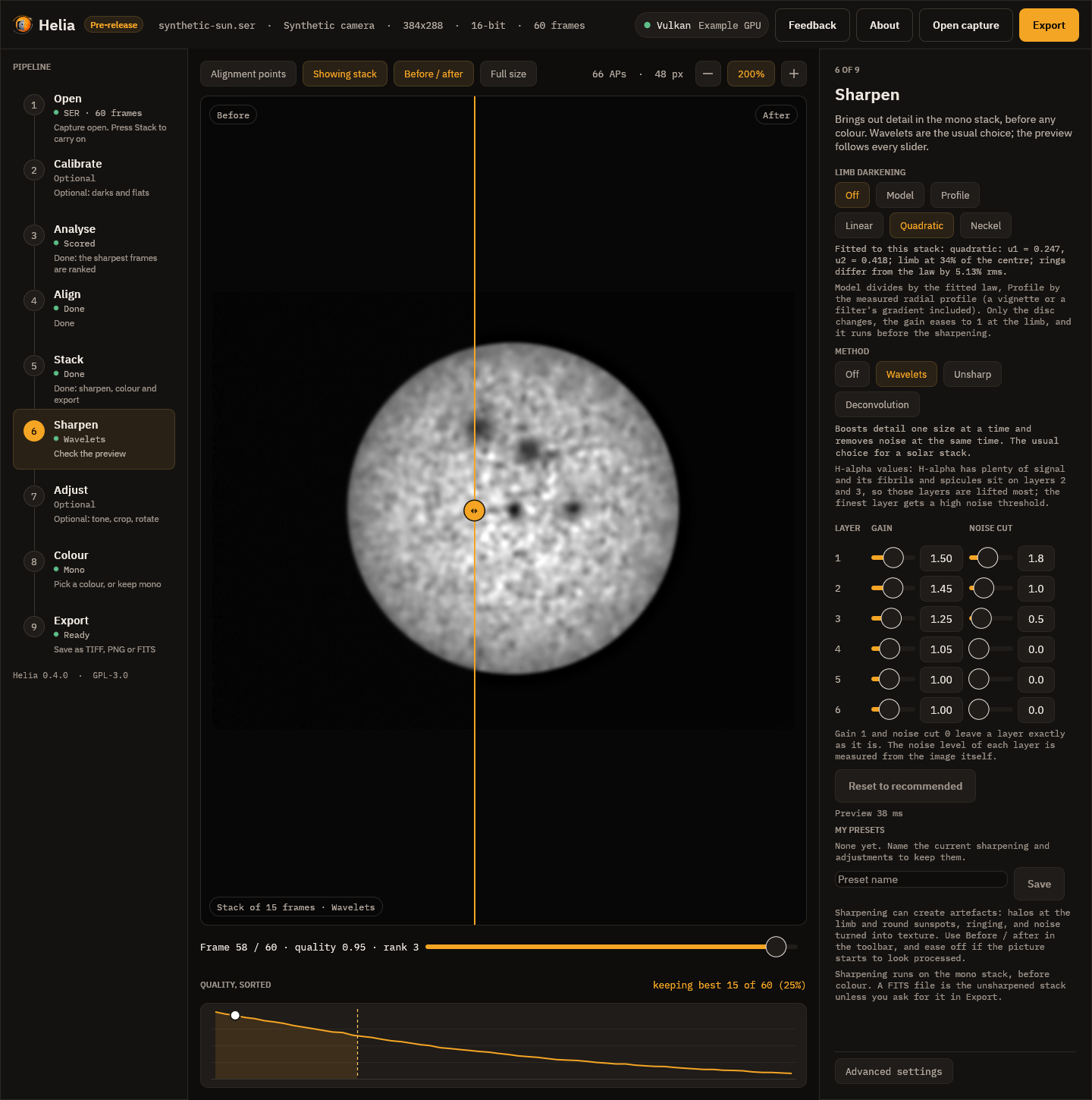The image size is (1092, 1100).
Task: Choose the Linear limb law
Action: (859, 225)
